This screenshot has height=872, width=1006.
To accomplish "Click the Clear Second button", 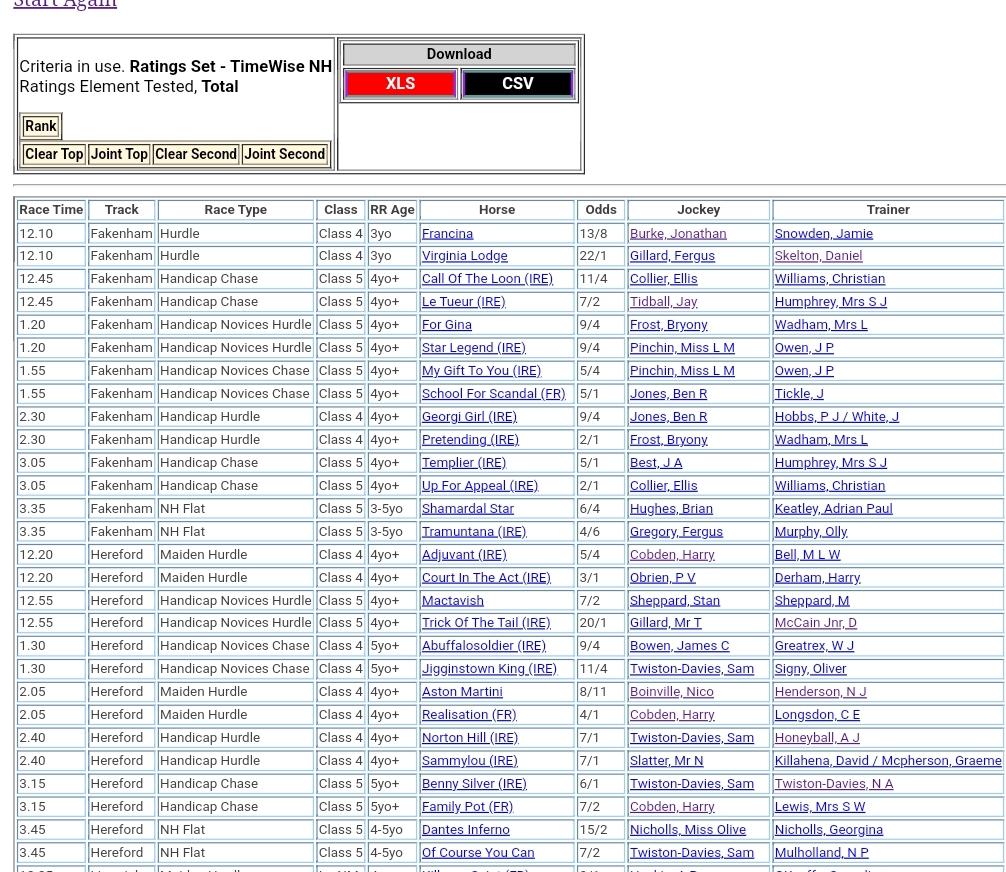I will click(195, 154).
